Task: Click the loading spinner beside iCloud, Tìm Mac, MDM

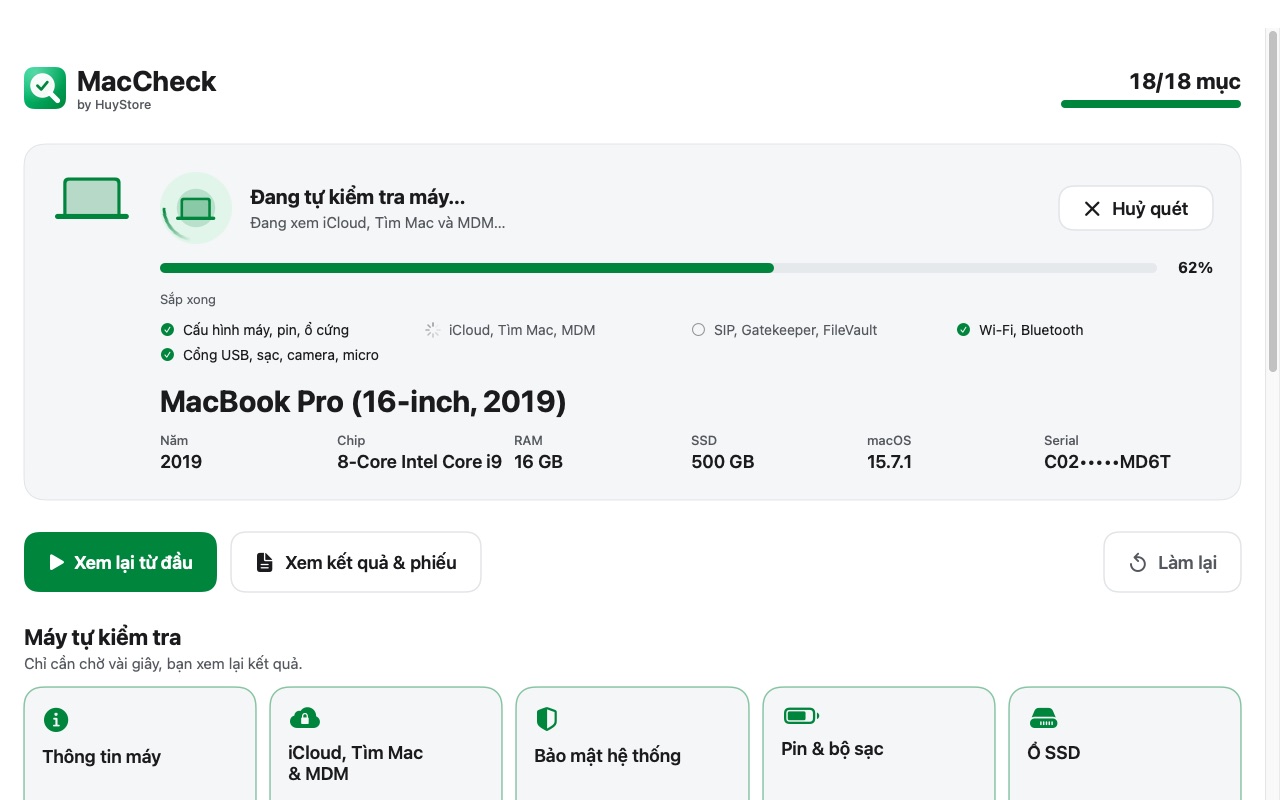Action: point(432,330)
